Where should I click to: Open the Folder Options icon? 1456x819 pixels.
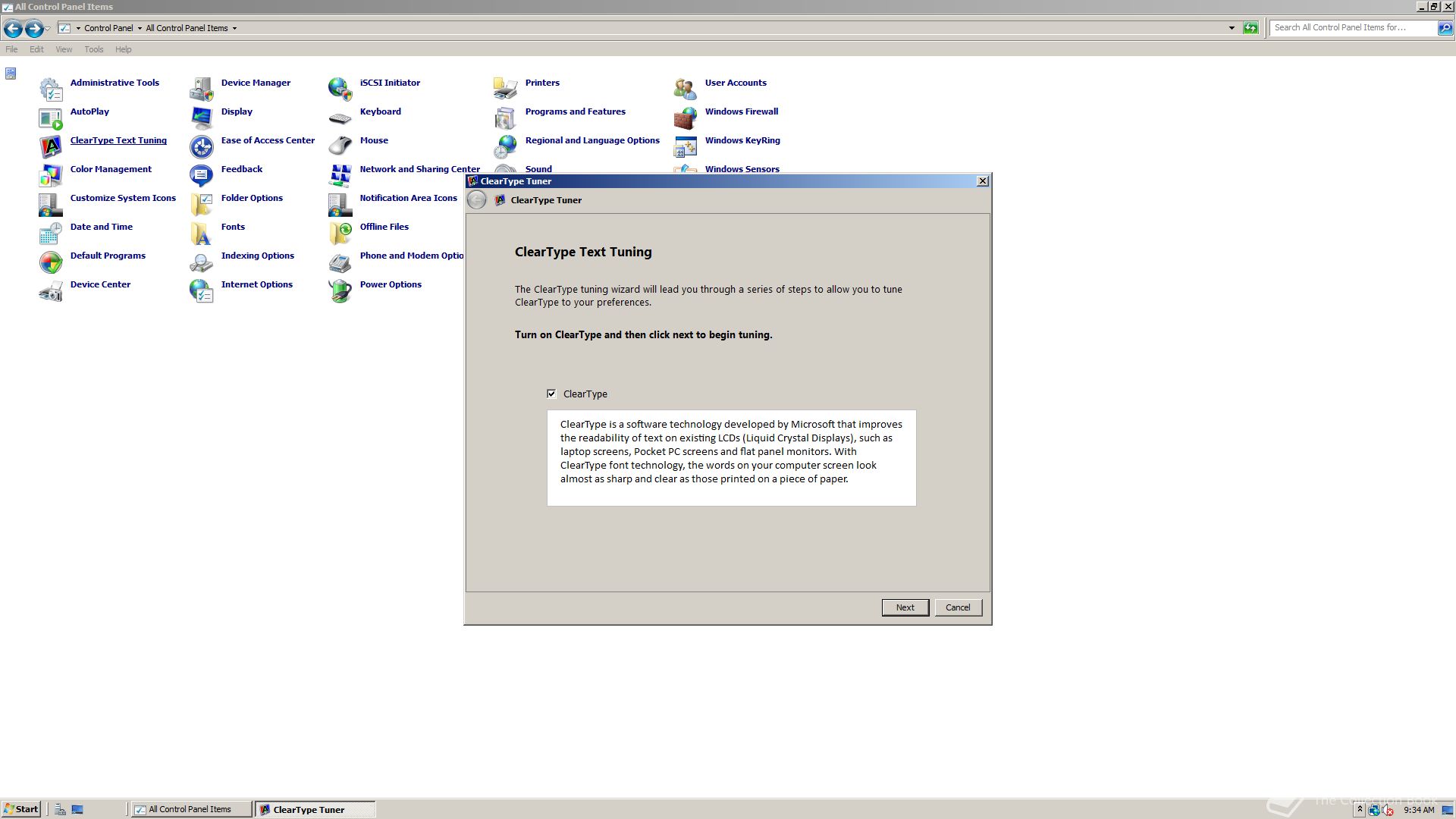click(202, 205)
